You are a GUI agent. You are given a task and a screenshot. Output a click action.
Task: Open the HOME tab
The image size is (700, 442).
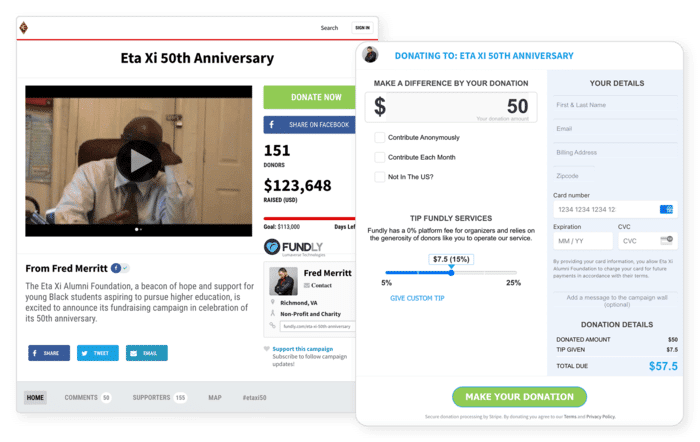click(35, 397)
